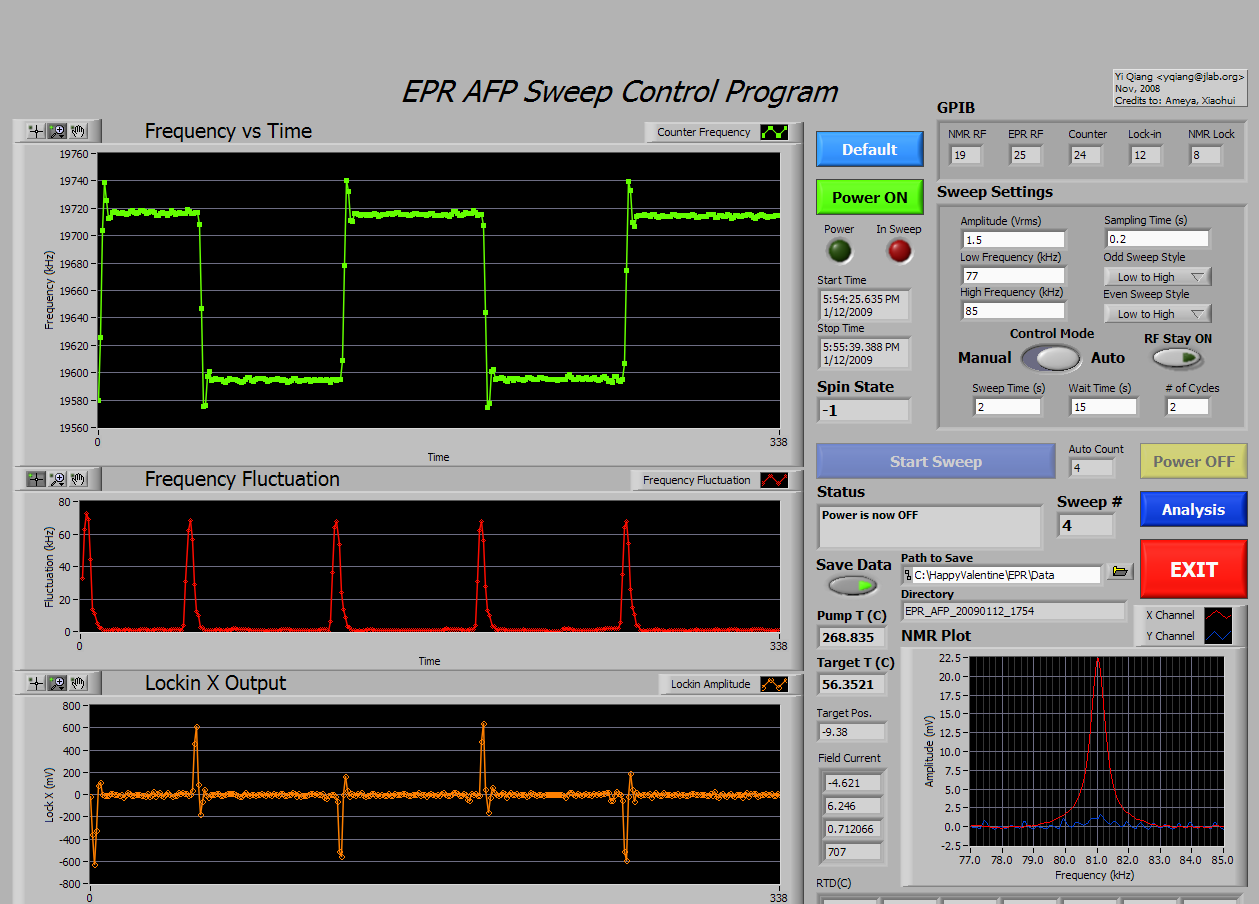Click the Target T (C) value 56.3521

point(850,685)
